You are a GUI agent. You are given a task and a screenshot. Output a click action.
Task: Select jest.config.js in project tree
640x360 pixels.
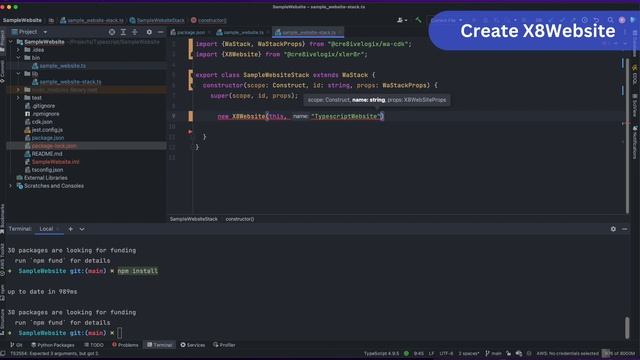[x=47, y=130]
